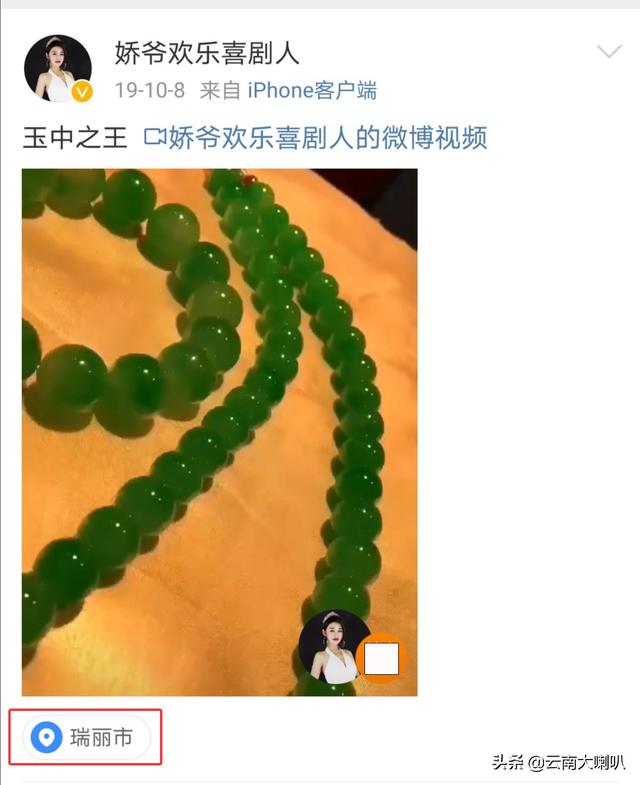Click the 来自 source label text
The width and height of the screenshot is (640, 785).
point(220,91)
